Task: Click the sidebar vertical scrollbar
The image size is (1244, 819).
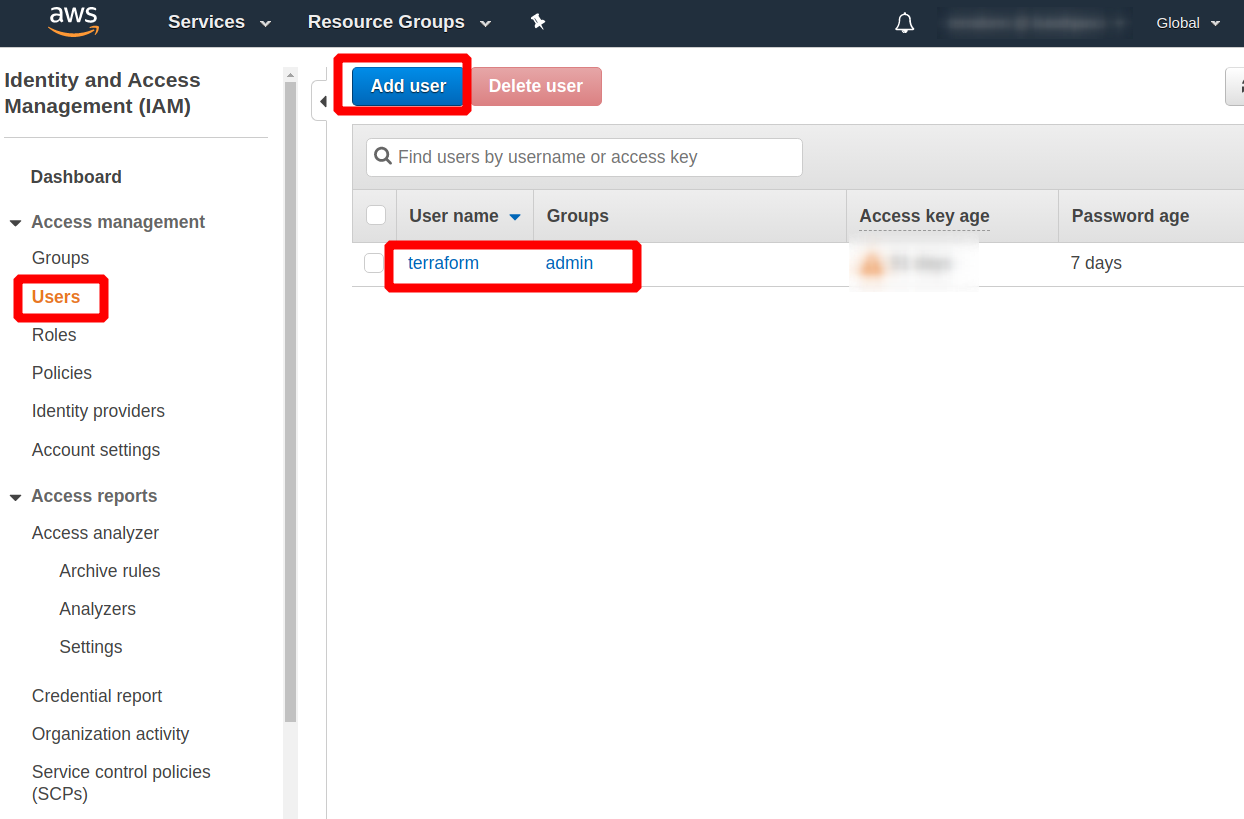Action: click(290, 400)
